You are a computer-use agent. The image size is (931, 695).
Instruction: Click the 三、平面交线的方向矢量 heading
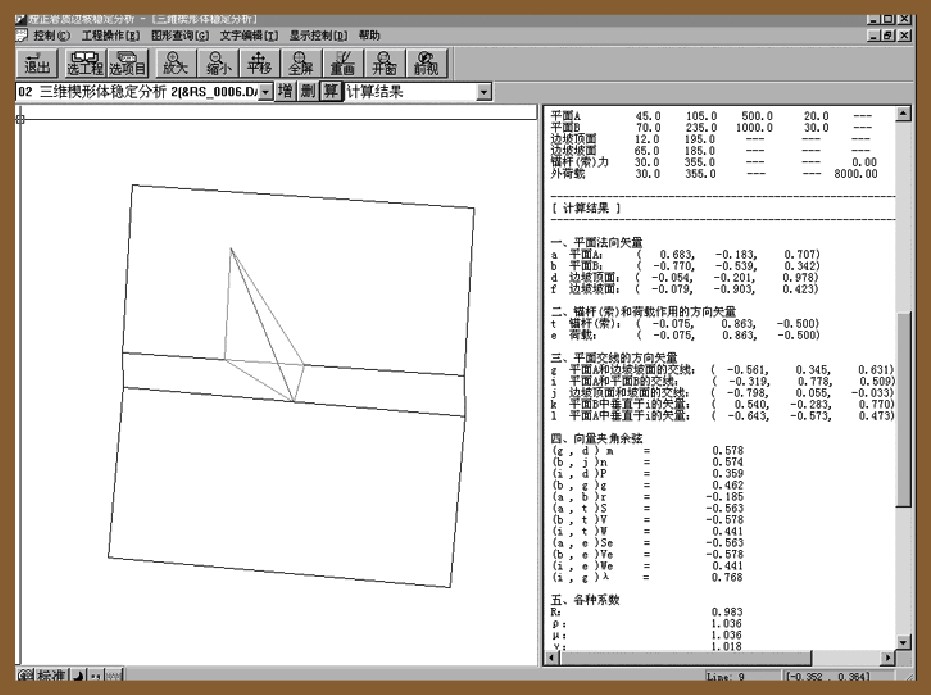coord(614,357)
